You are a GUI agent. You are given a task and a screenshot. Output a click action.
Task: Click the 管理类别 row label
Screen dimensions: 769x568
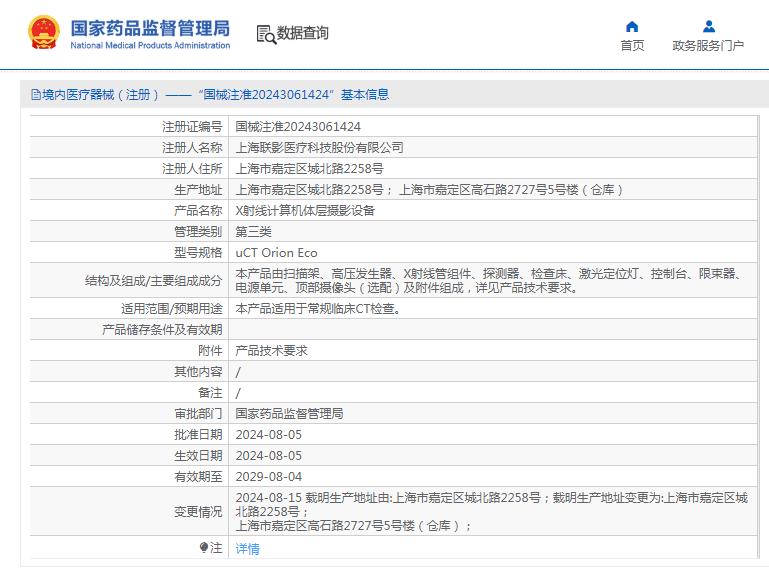[198, 232]
